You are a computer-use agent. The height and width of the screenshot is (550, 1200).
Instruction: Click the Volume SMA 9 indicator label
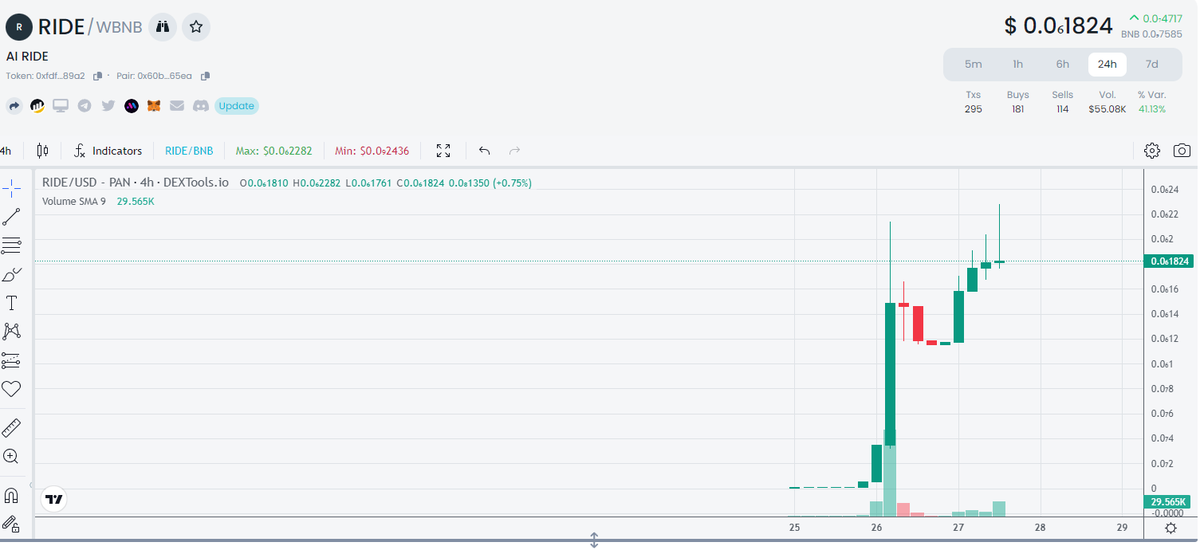pos(74,201)
